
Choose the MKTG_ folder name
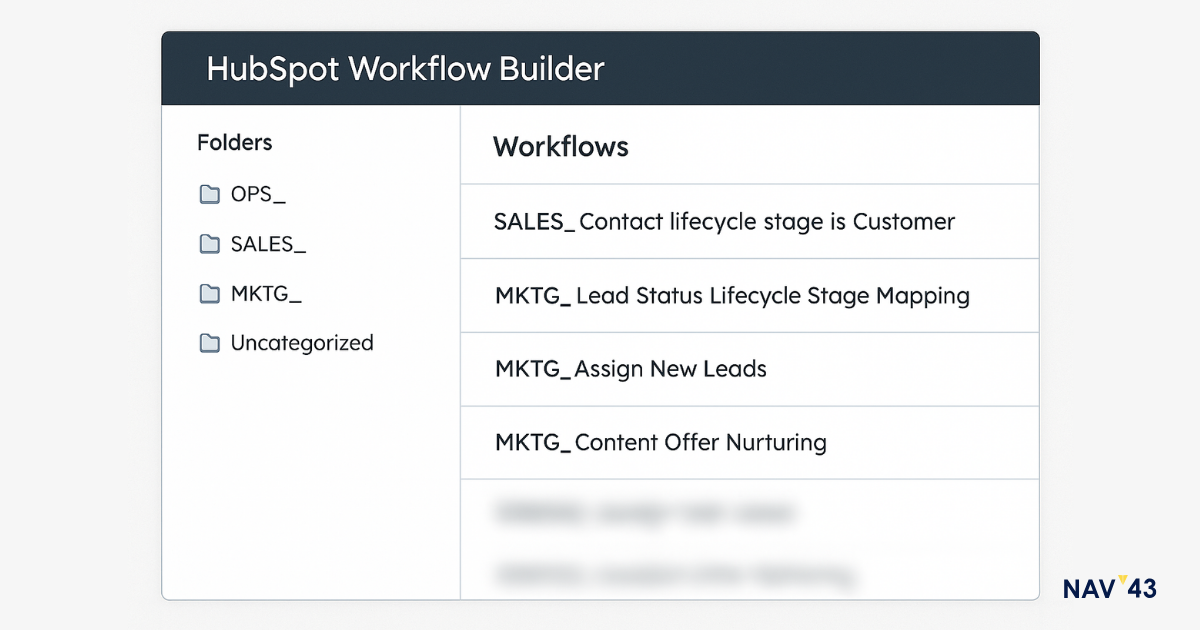click(266, 294)
